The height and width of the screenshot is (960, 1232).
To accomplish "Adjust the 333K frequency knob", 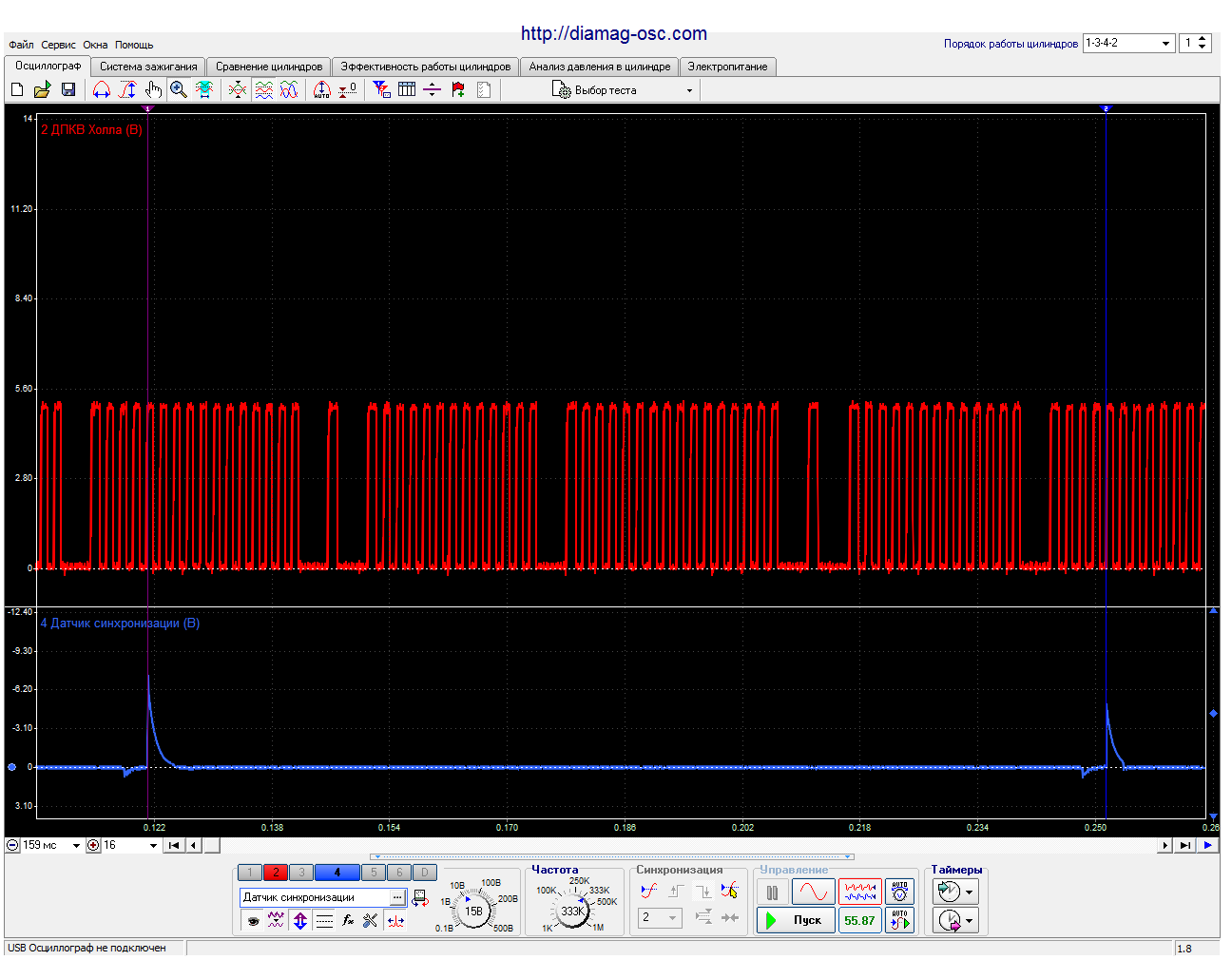I will (x=572, y=912).
